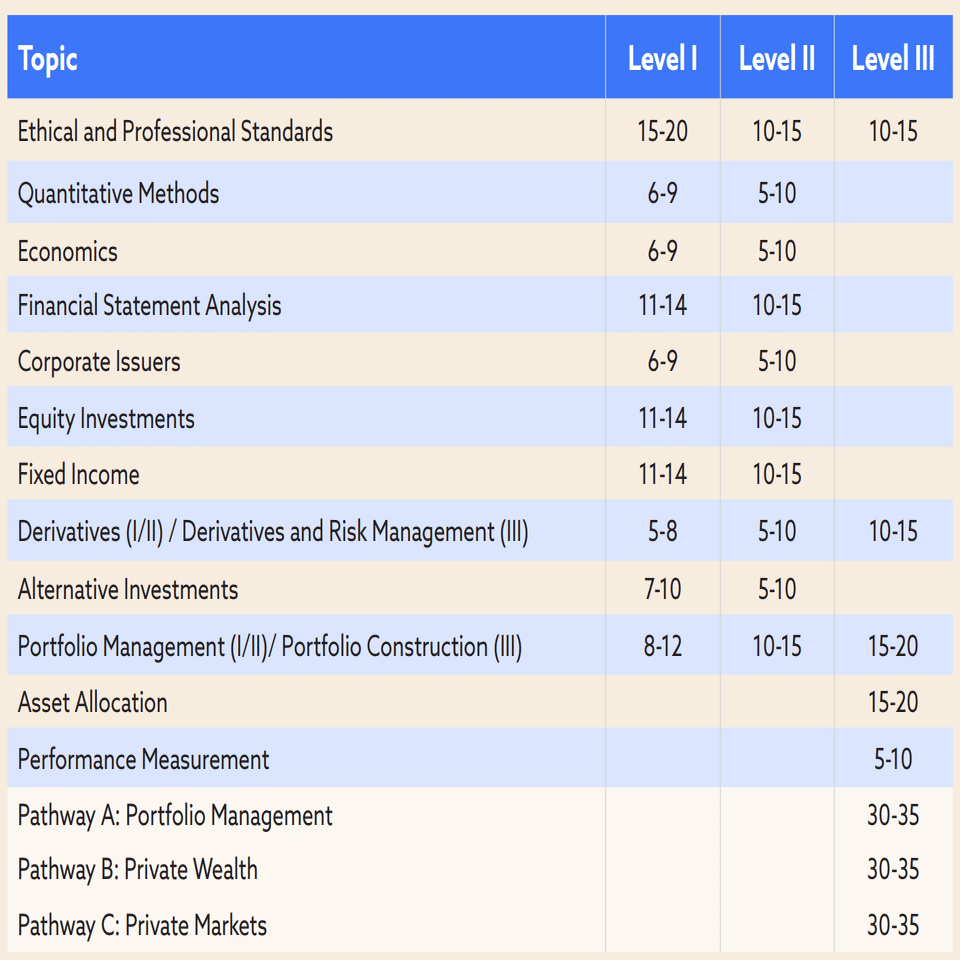Click the Economics row
Screen dimensions: 960x960
[66, 250]
